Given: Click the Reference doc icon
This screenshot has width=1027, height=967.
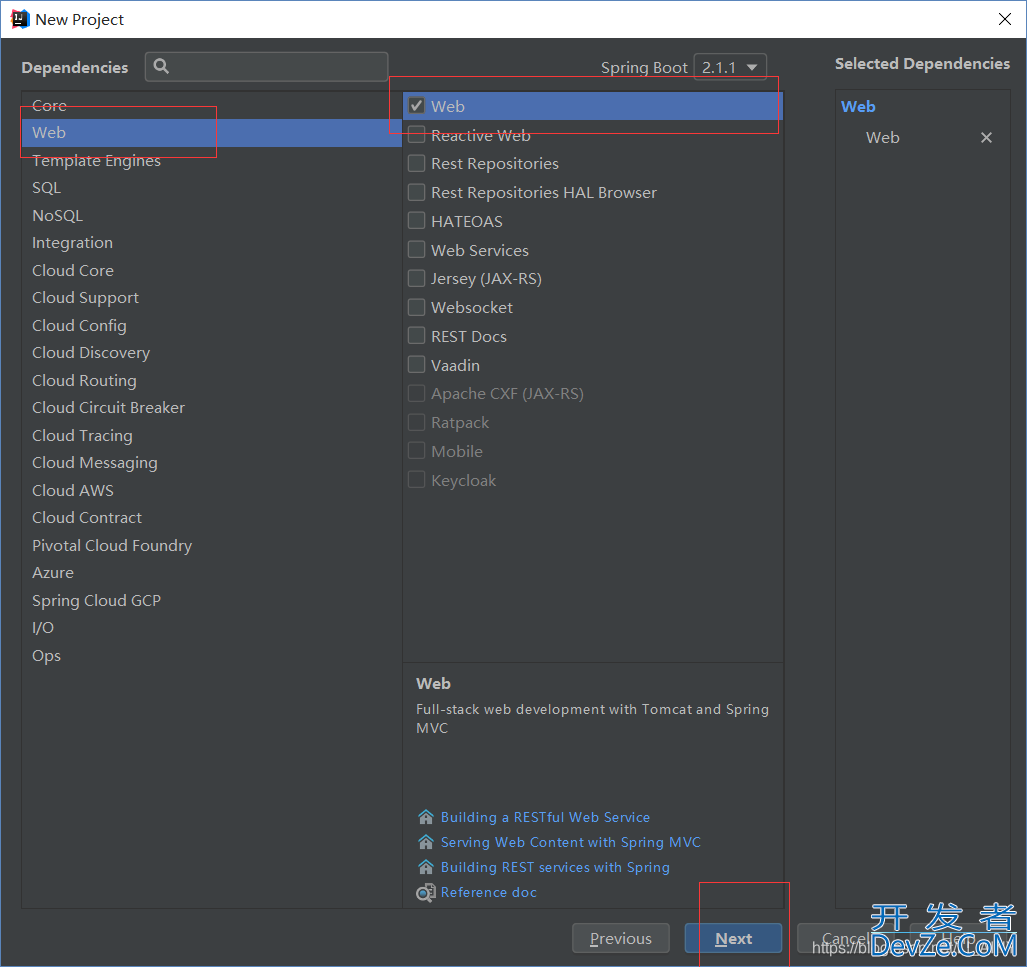Looking at the screenshot, I should [x=426, y=892].
